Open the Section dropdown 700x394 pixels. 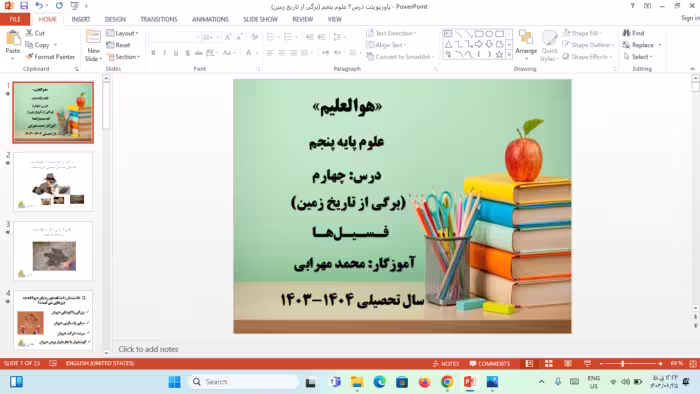click(124, 57)
